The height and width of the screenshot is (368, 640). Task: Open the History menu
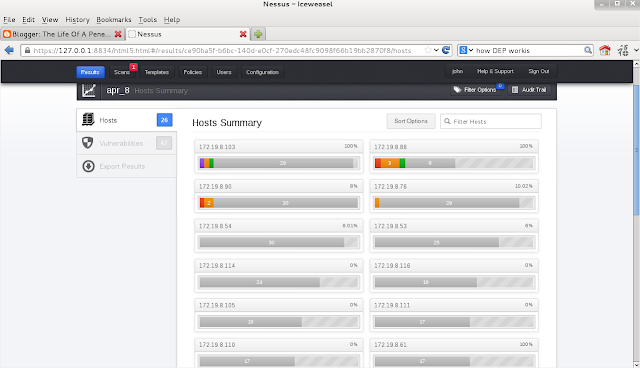77,20
